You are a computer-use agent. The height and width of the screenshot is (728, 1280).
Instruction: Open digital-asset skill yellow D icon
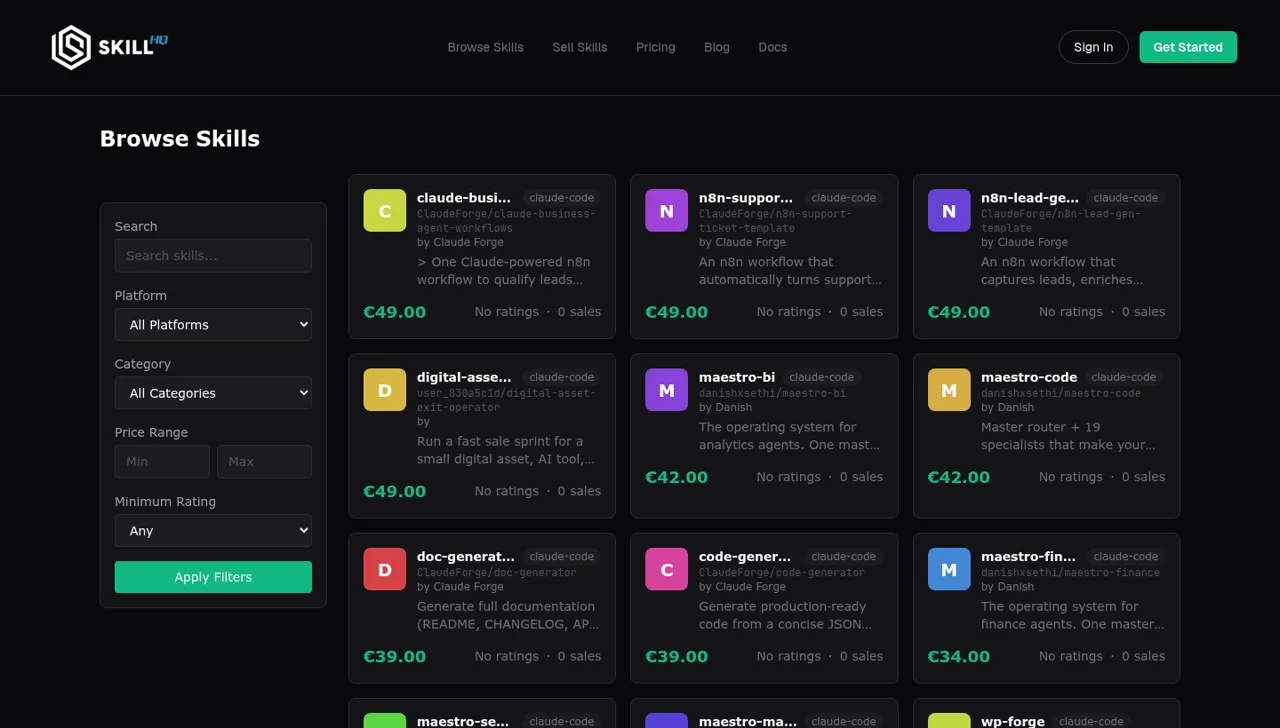pos(385,390)
